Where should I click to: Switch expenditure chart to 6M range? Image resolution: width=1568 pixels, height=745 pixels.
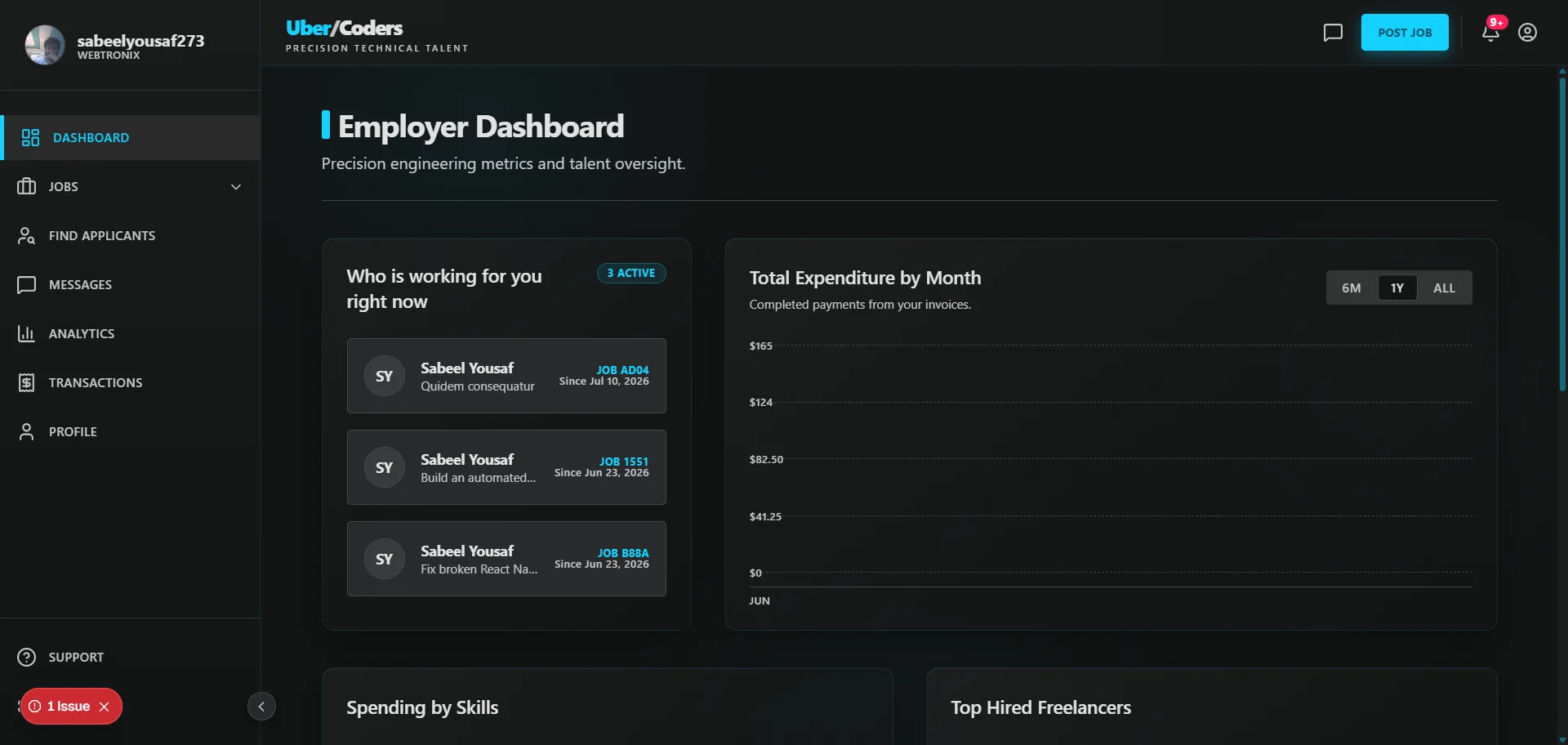click(1351, 288)
